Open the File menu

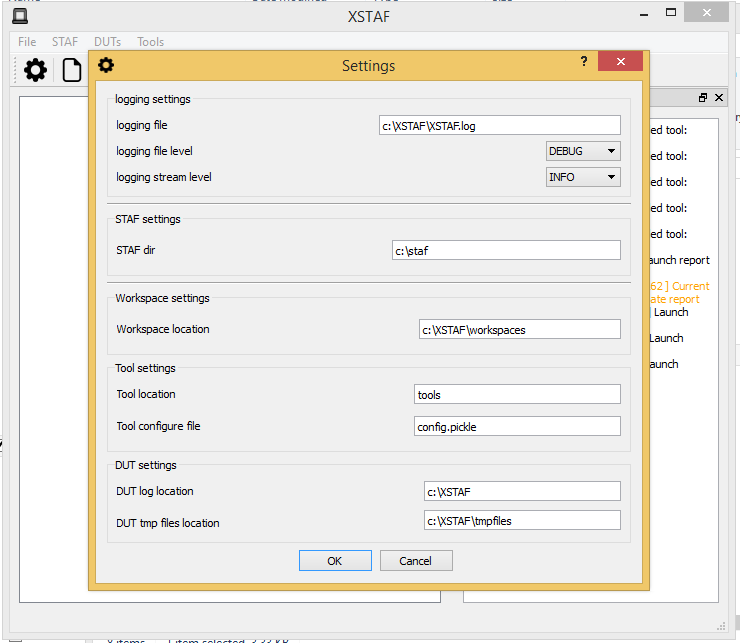[27, 42]
